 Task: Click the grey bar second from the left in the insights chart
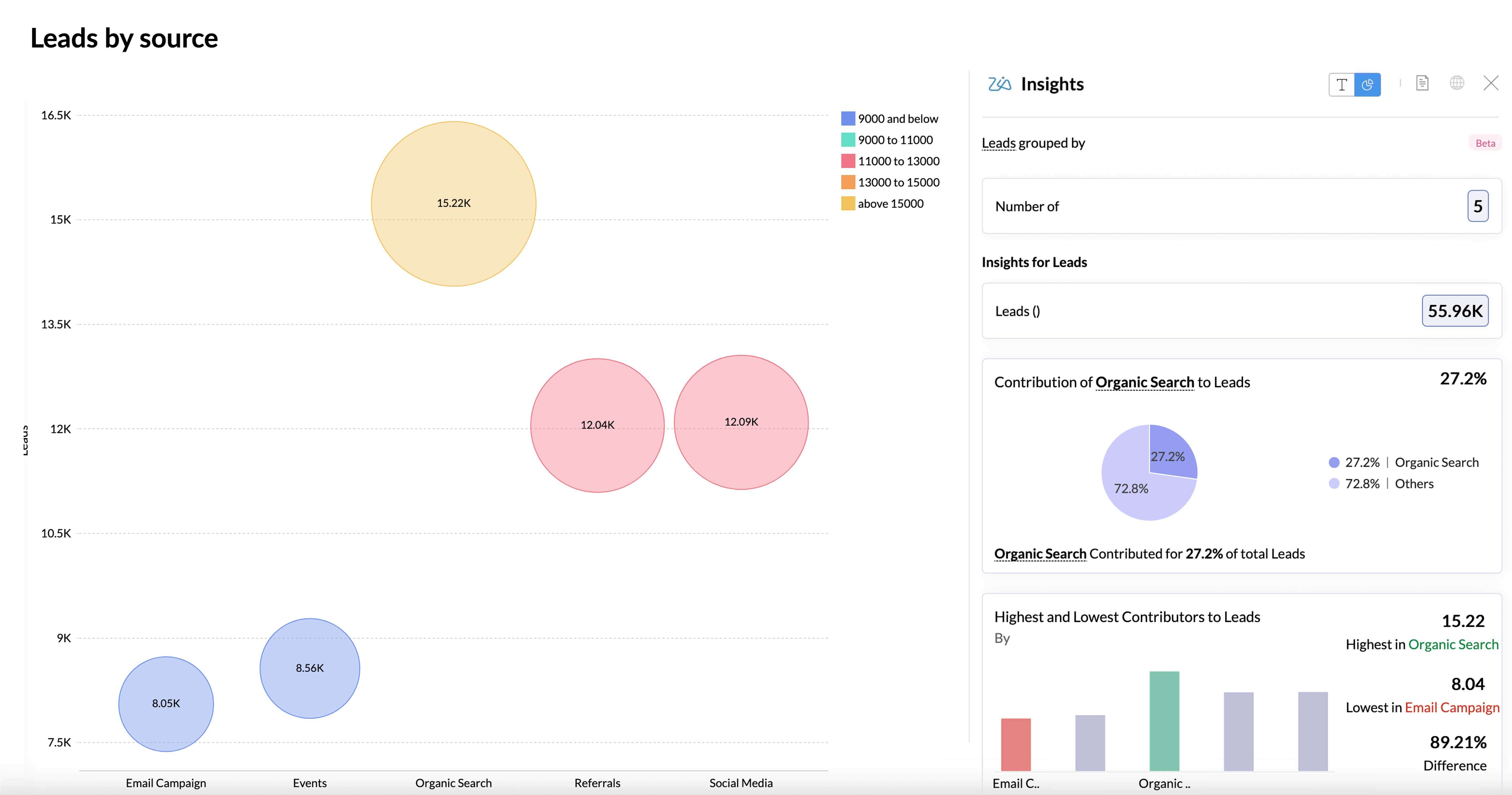1090,743
